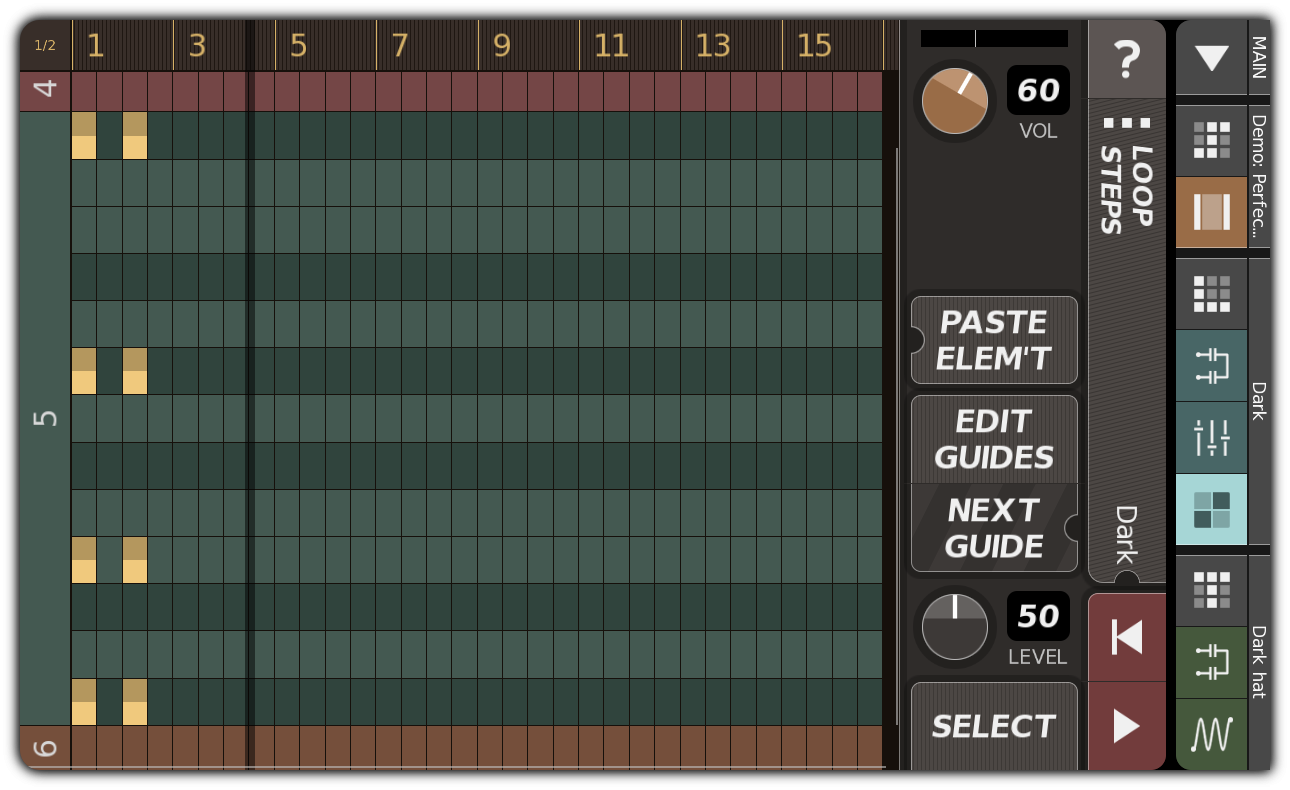Select the sample thumbnail under Demo: Perfec track
Image resolution: width=1290 pixels, height=790 pixels.
point(1211,213)
